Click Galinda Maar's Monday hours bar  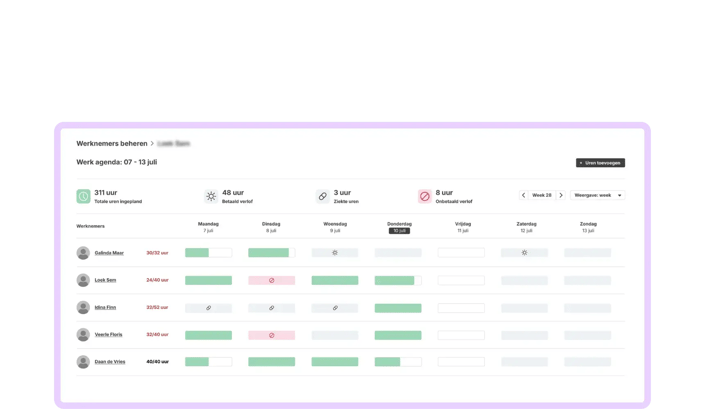point(209,253)
